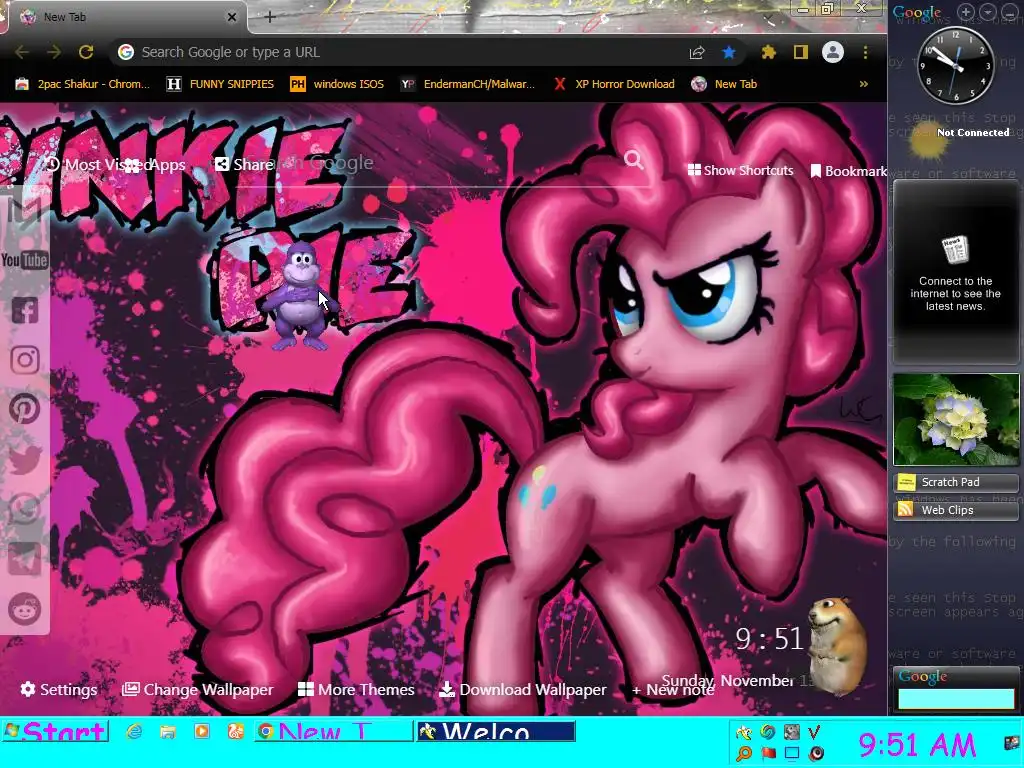Screen dimensions: 1024x768
Task: Open the New Tab bookmark in bookmarks bar
Action: [724, 84]
